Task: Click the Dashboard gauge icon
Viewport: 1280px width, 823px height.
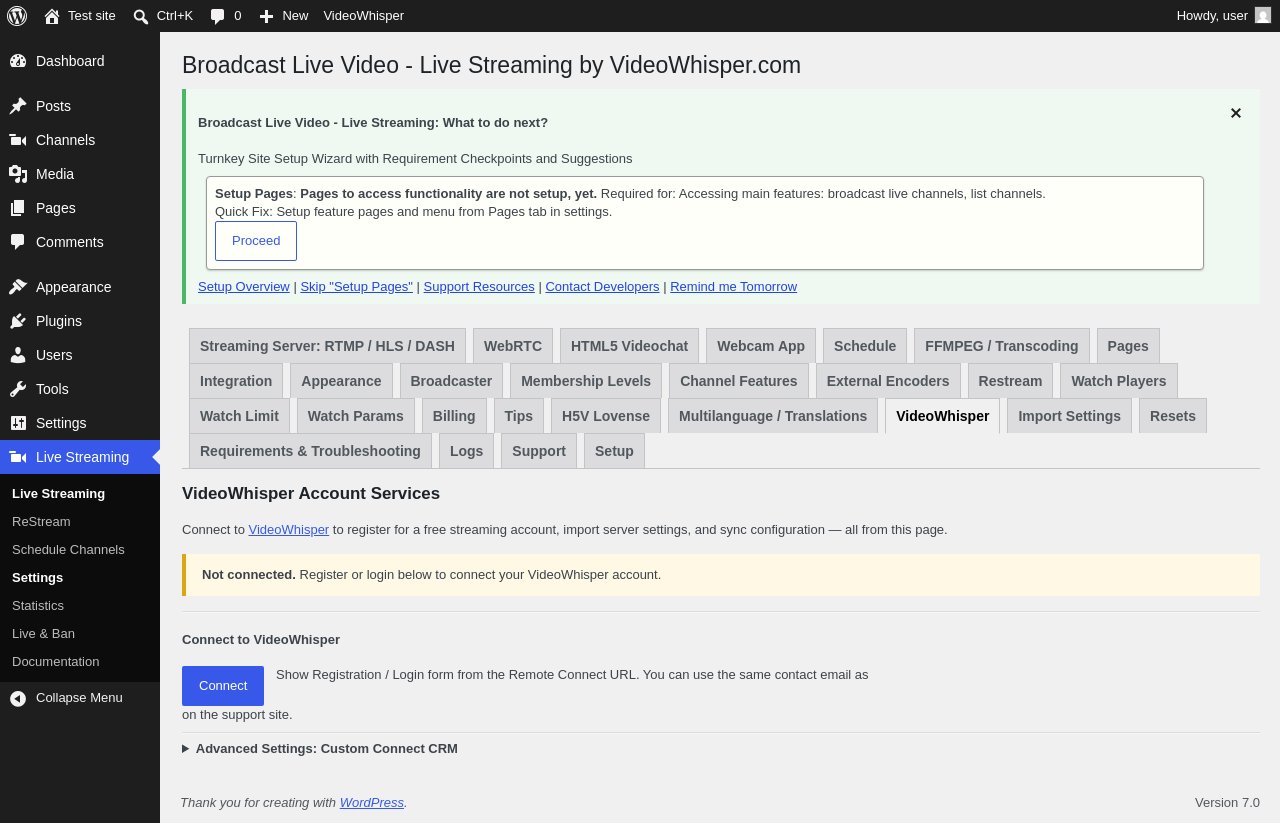Action: click(x=18, y=61)
